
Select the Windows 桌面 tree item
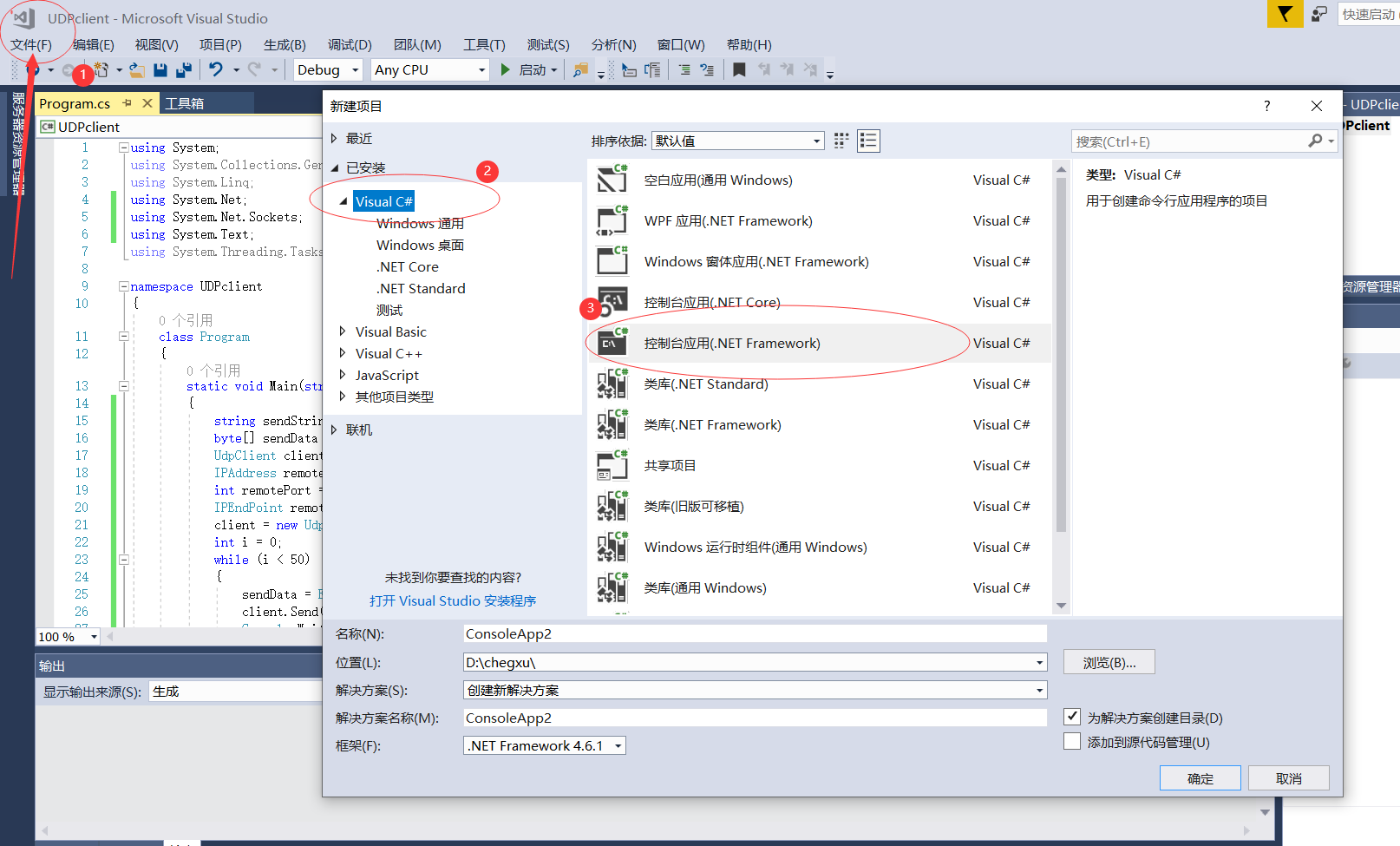click(x=420, y=245)
